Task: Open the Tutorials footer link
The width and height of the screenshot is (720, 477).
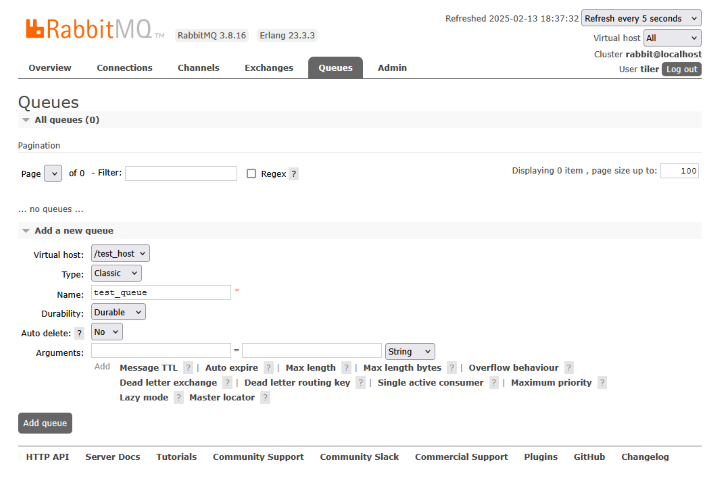Action: click(176, 457)
